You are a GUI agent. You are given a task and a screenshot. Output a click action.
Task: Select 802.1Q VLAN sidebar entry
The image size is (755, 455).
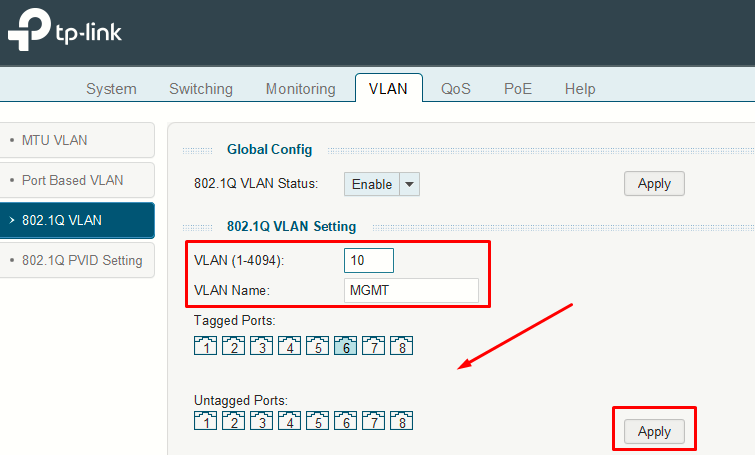(x=77, y=220)
